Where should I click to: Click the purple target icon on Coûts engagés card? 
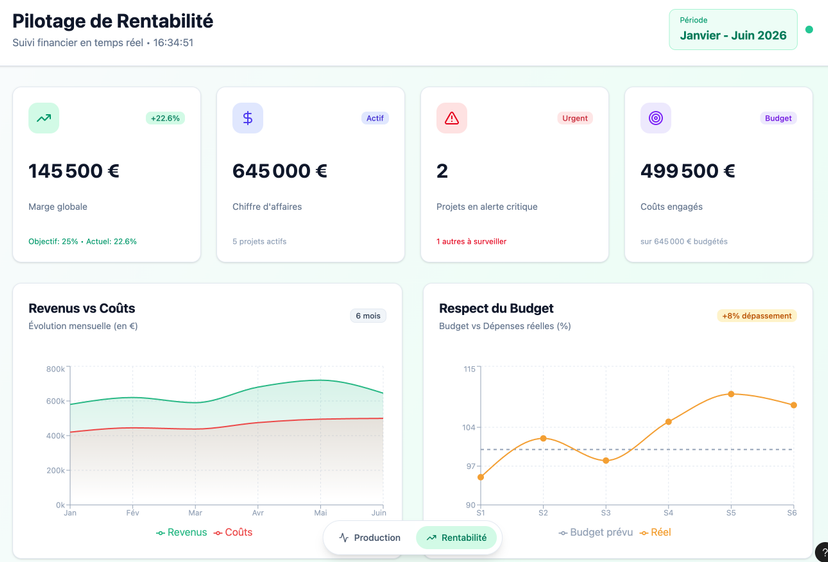[x=656, y=118]
